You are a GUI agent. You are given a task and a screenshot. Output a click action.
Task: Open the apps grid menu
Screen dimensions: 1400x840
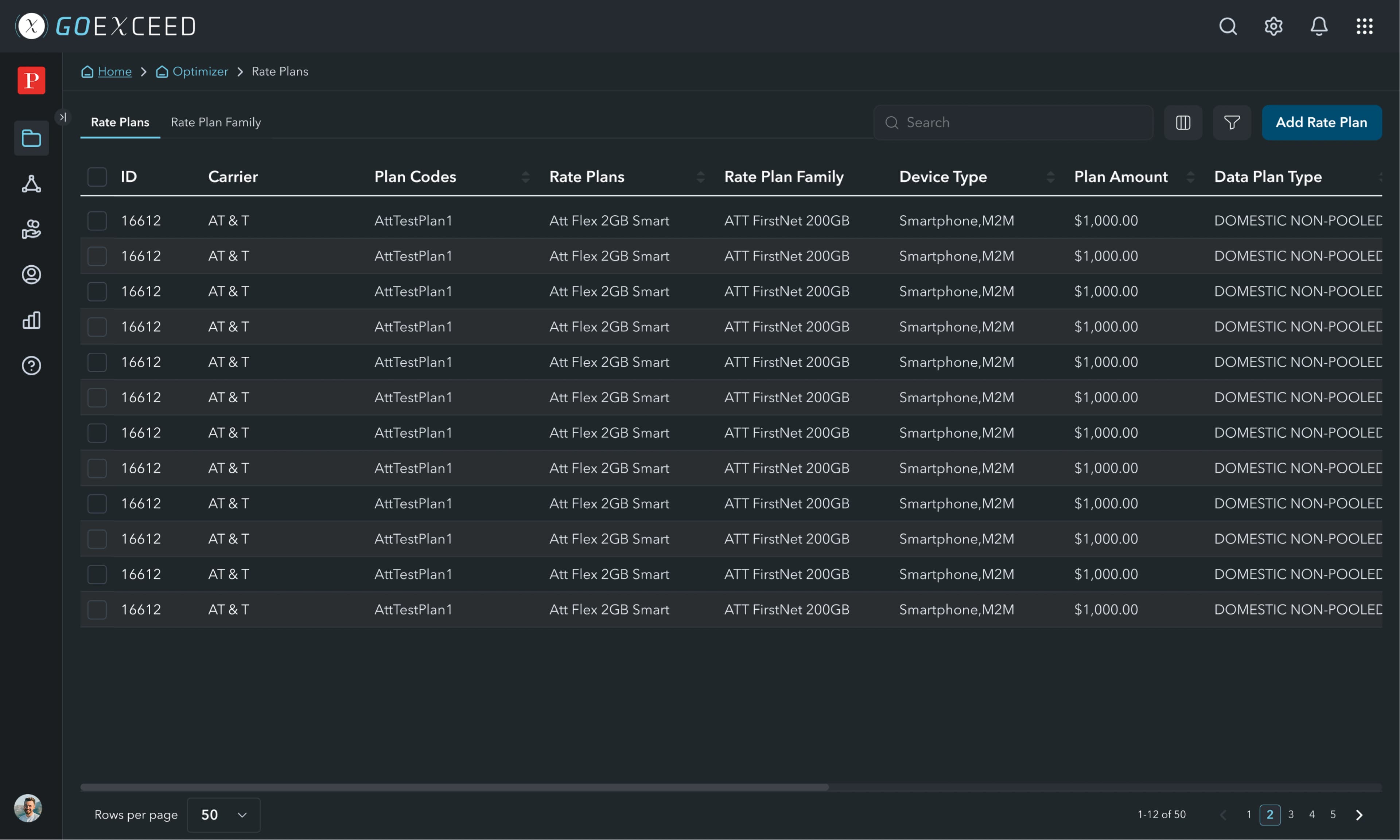click(1364, 26)
